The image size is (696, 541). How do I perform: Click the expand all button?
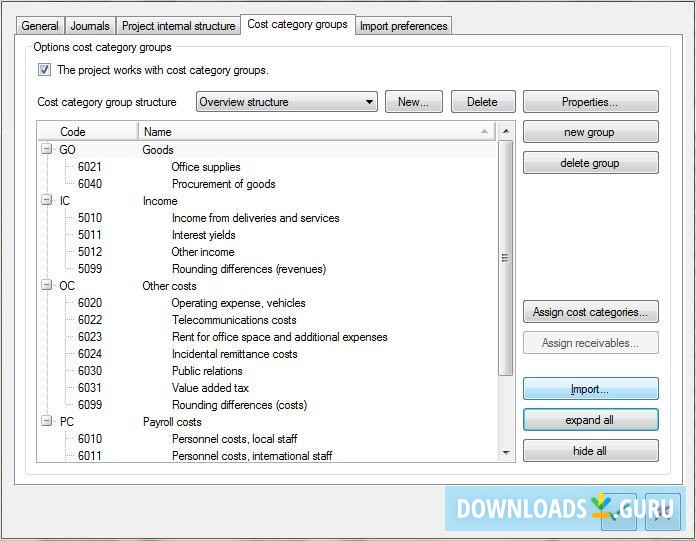[x=590, y=420]
